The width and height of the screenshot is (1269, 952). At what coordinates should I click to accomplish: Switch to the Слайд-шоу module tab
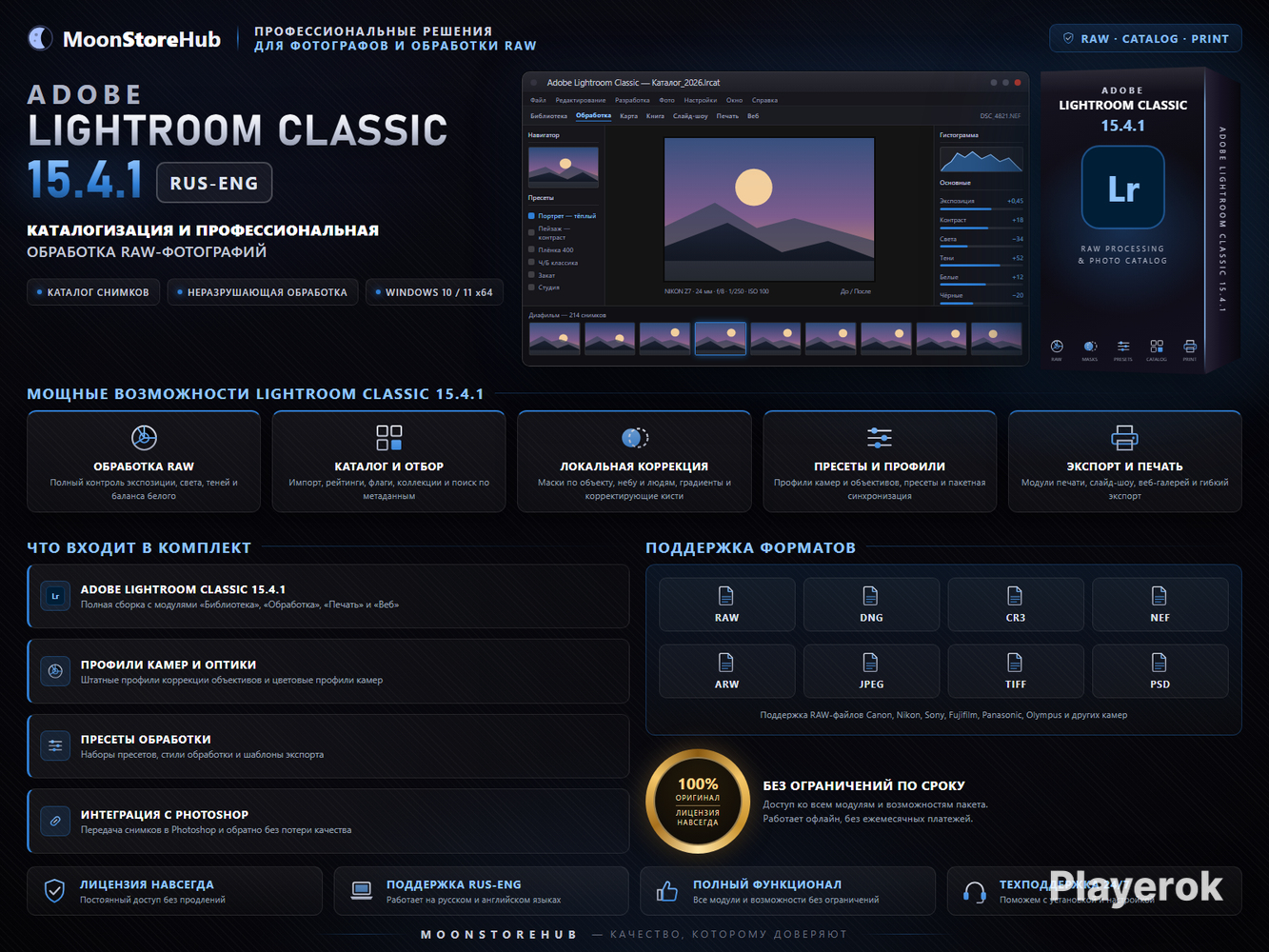click(x=690, y=116)
